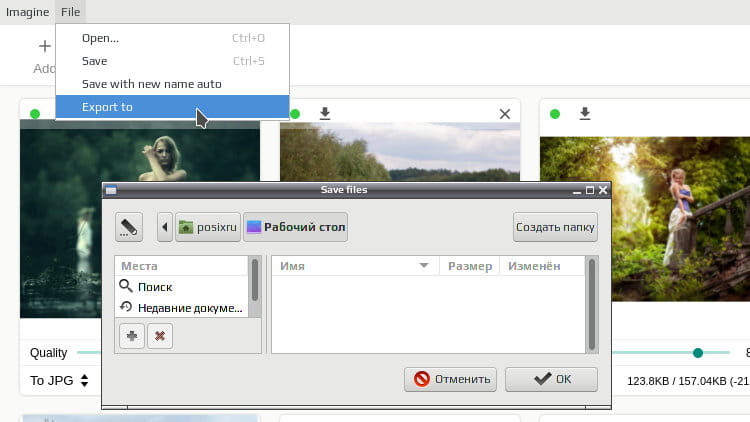Click the Quality slider handle on right card

click(x=698, y=353)
